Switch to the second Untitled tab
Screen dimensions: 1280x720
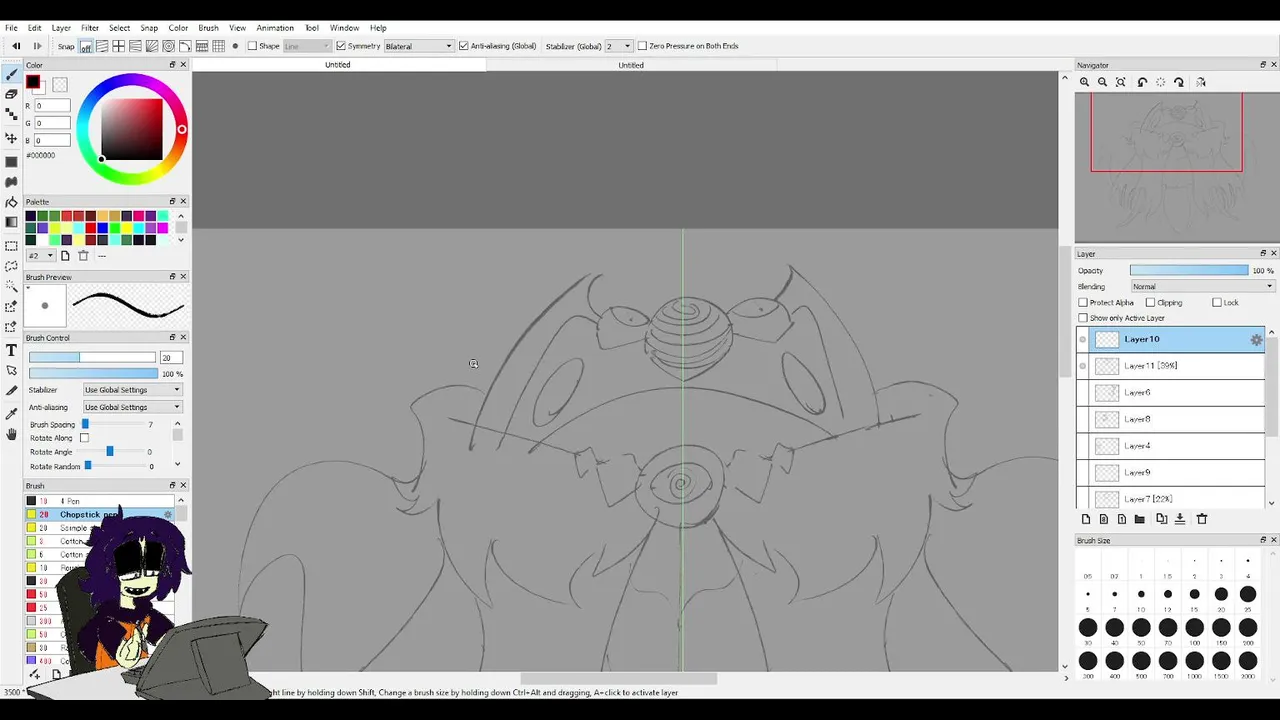coord(631,65)
